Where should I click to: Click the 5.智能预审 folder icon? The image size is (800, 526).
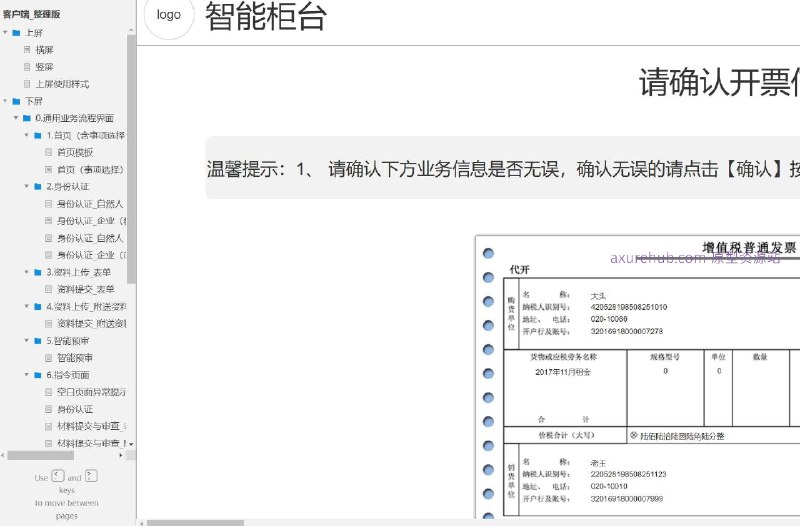pos(38,341)
